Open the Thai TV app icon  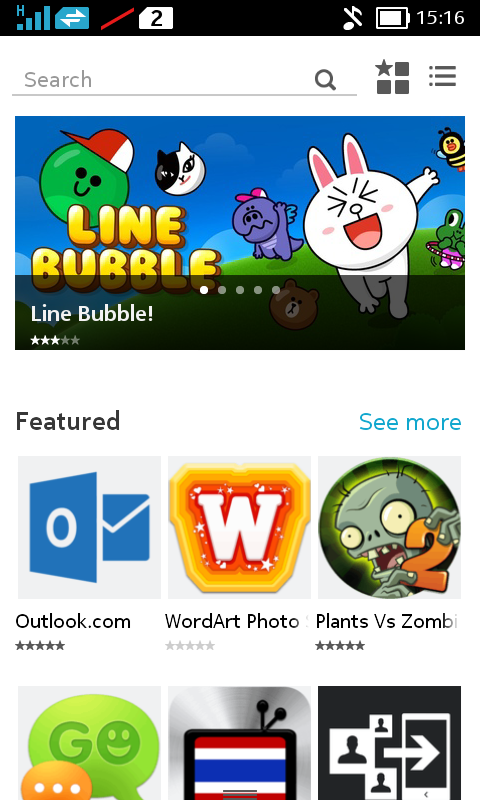pos(239,743)
